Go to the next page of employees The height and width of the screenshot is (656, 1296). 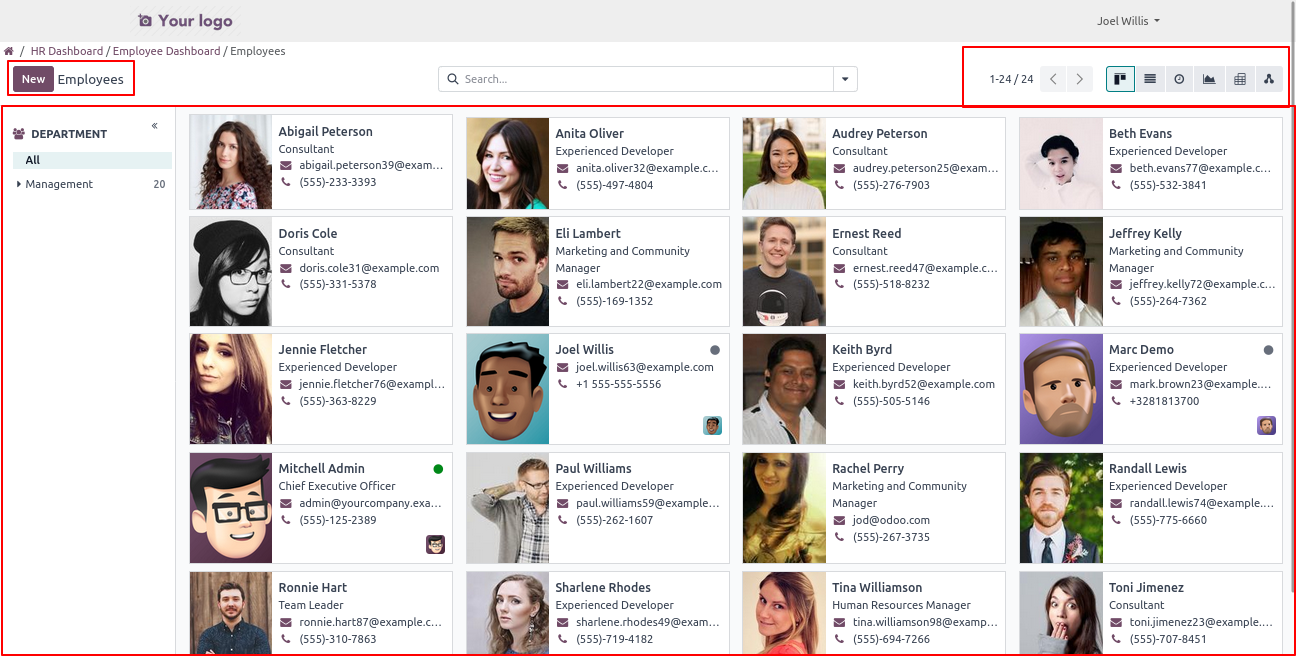coord(1079,79)
